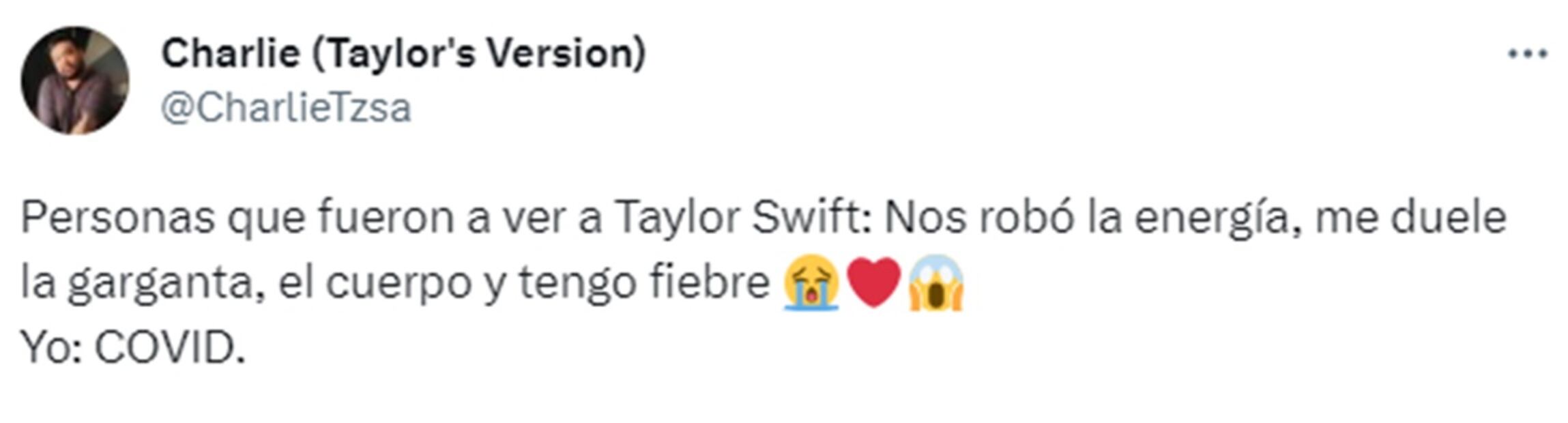The width and height of the screenshot is (1568, 423).
Task: Click the word "cuerpo" in the tweet
Action: [x=398, y=284]
